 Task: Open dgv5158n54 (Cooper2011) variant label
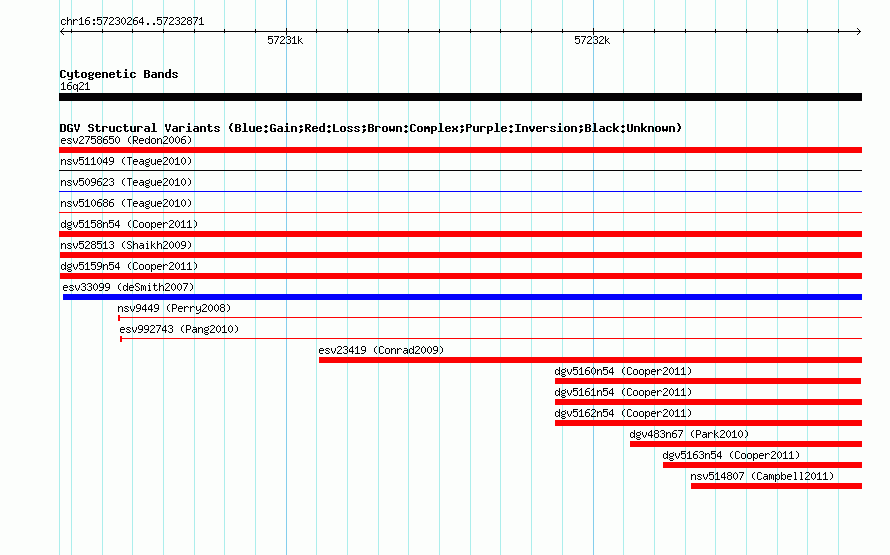pyautogui.click(x=129, y=224)
